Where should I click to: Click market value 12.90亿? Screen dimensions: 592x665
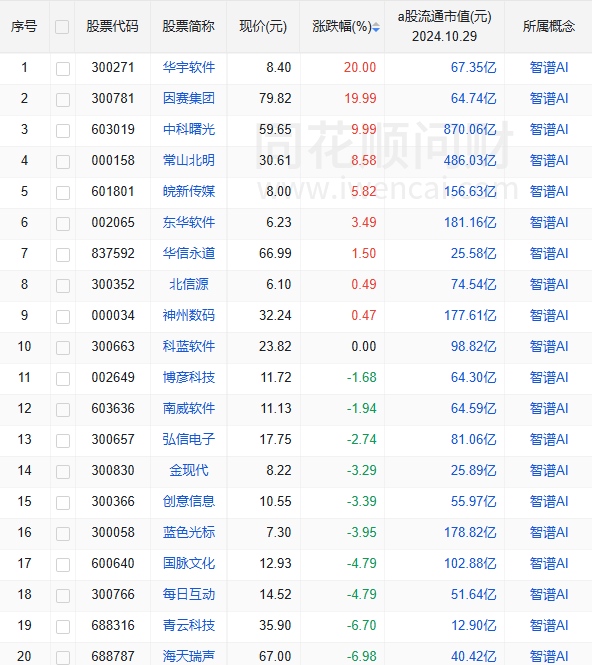[473, 624]
